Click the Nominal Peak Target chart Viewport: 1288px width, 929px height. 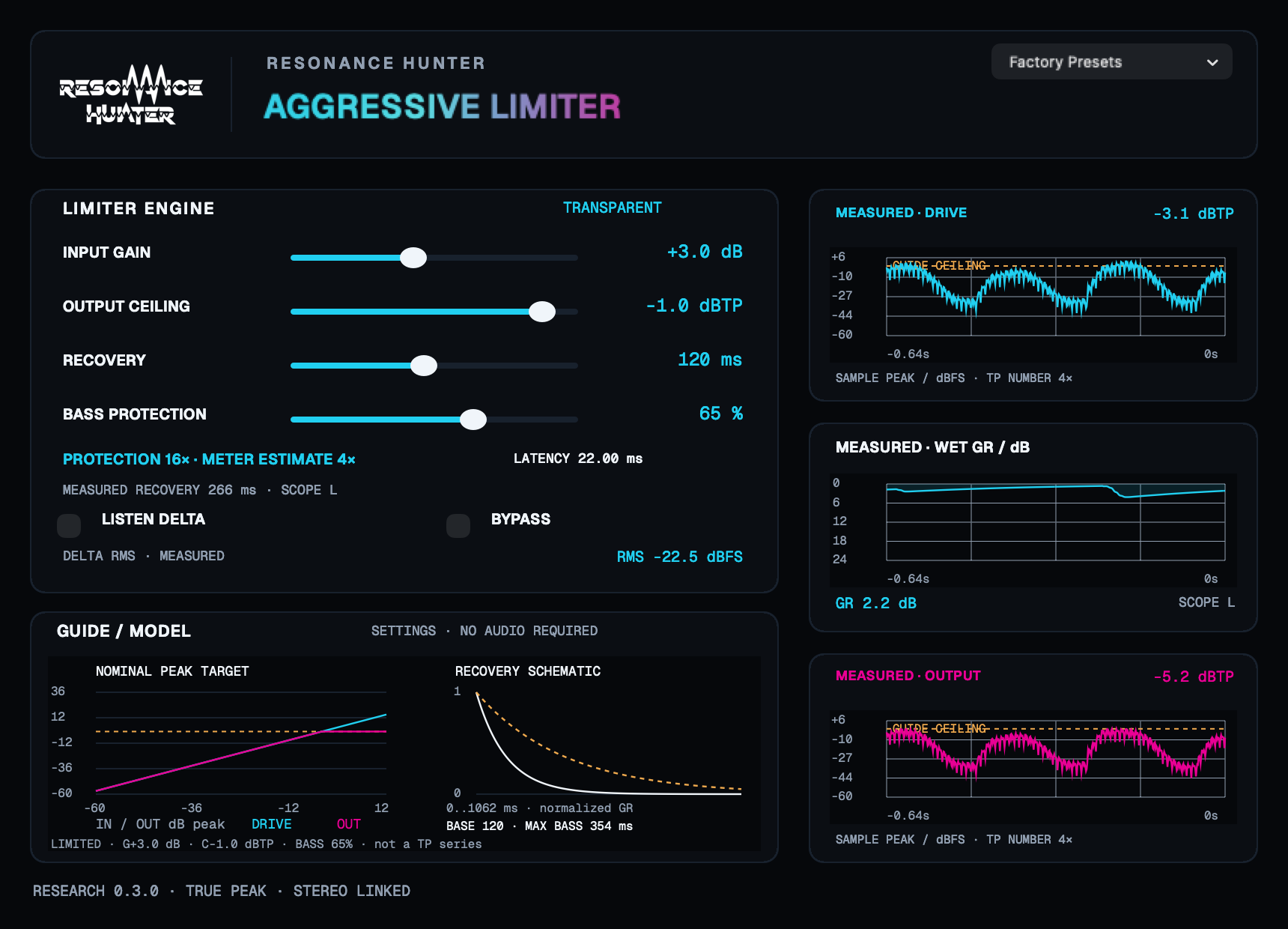[241, 742]
